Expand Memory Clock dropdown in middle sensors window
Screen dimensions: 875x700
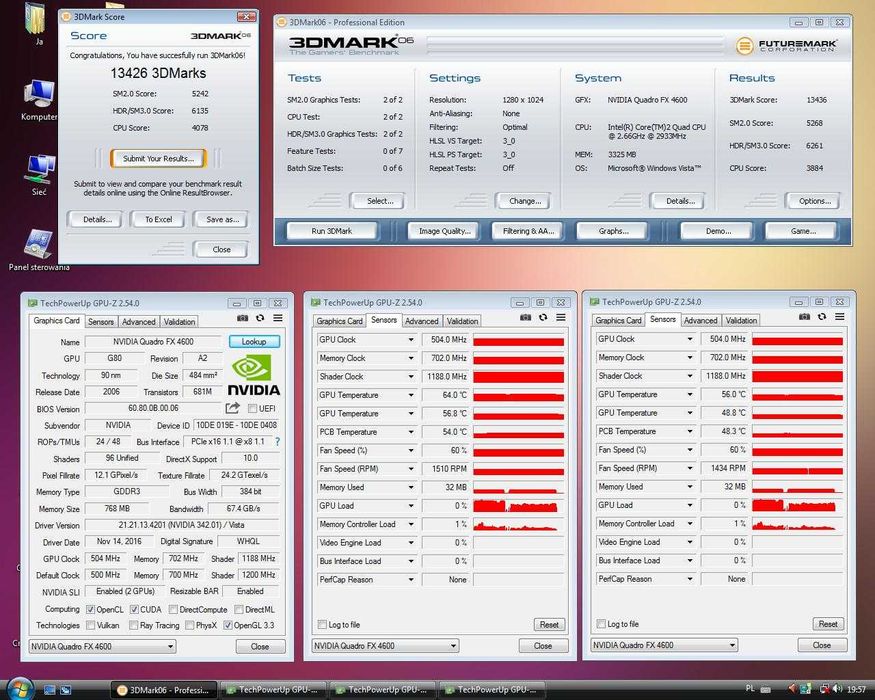coord(411,358)
